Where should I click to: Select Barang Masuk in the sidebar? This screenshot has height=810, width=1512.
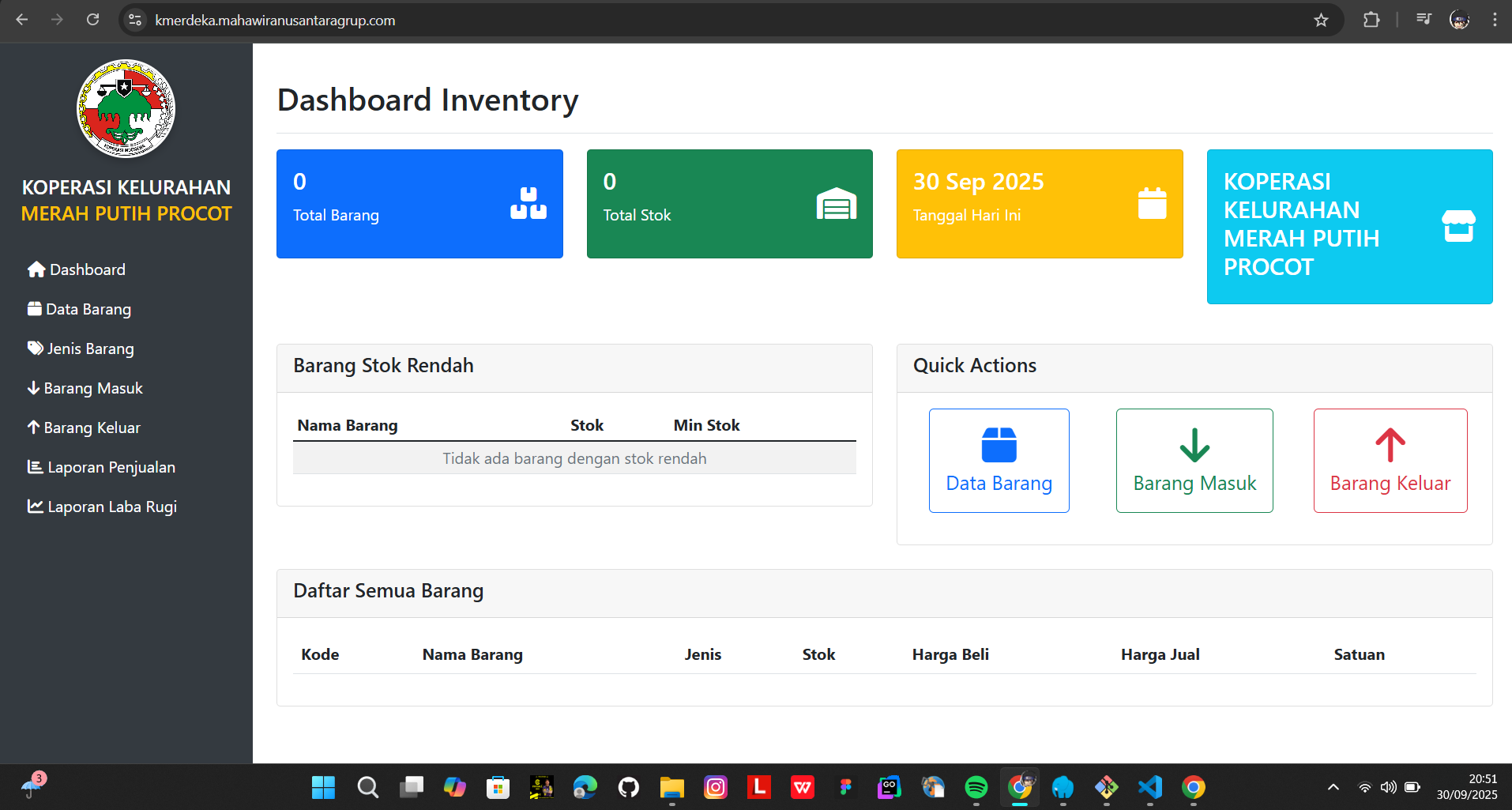[x=85, y=388]
